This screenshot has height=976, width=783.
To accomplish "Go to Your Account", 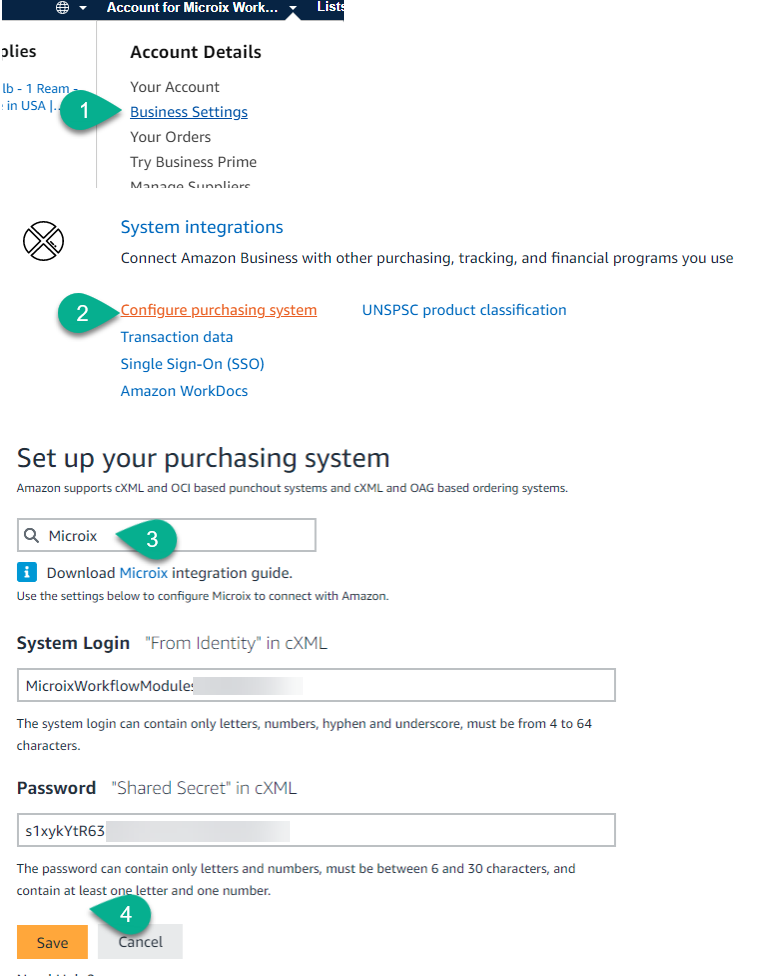I will point(175,87).
